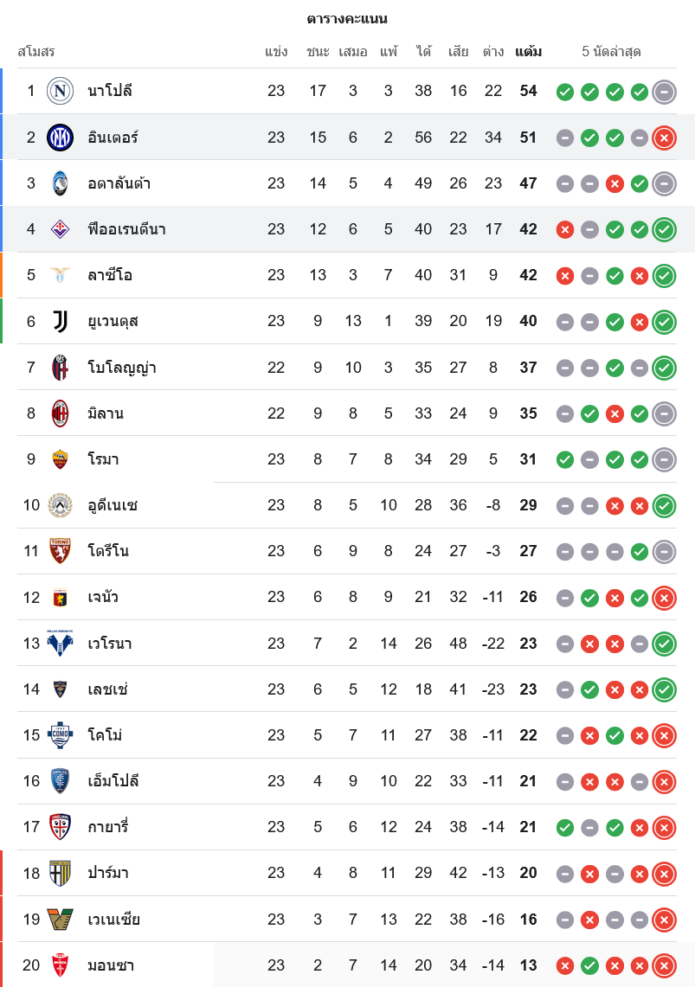Image resolution: width=695 pixels, height=1000 pixels.
Task: Click the Inter club logo
Action: tap(60, 137)
